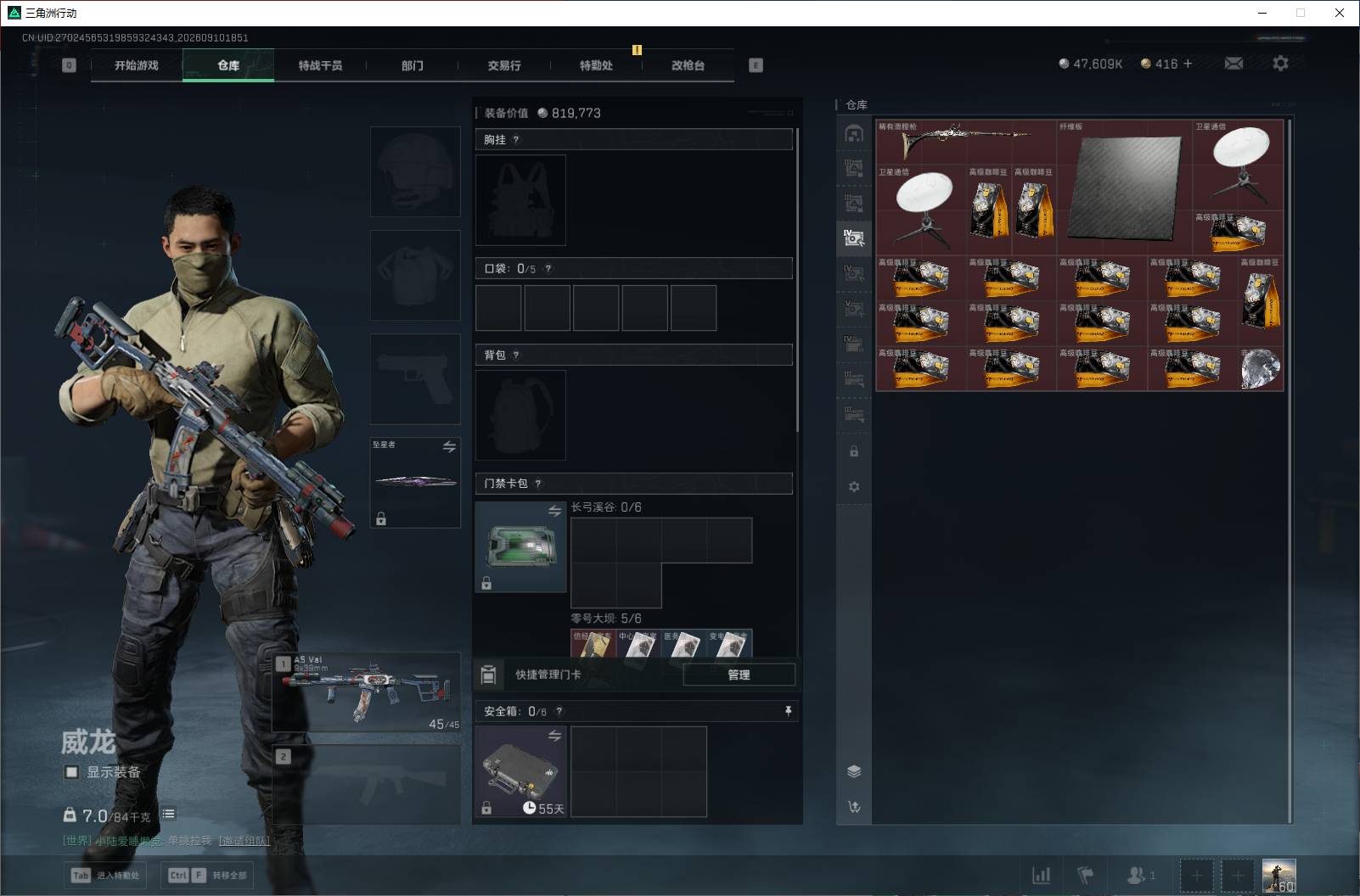Click the stack layers icon in the warehouse sidebar
The height and width of the screenshot is (896, 1360).
point(854,771)
